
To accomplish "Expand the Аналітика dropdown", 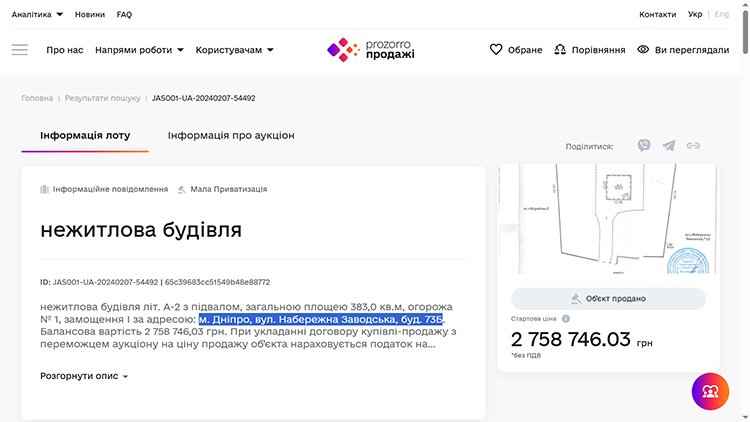I will pos(37,14).
